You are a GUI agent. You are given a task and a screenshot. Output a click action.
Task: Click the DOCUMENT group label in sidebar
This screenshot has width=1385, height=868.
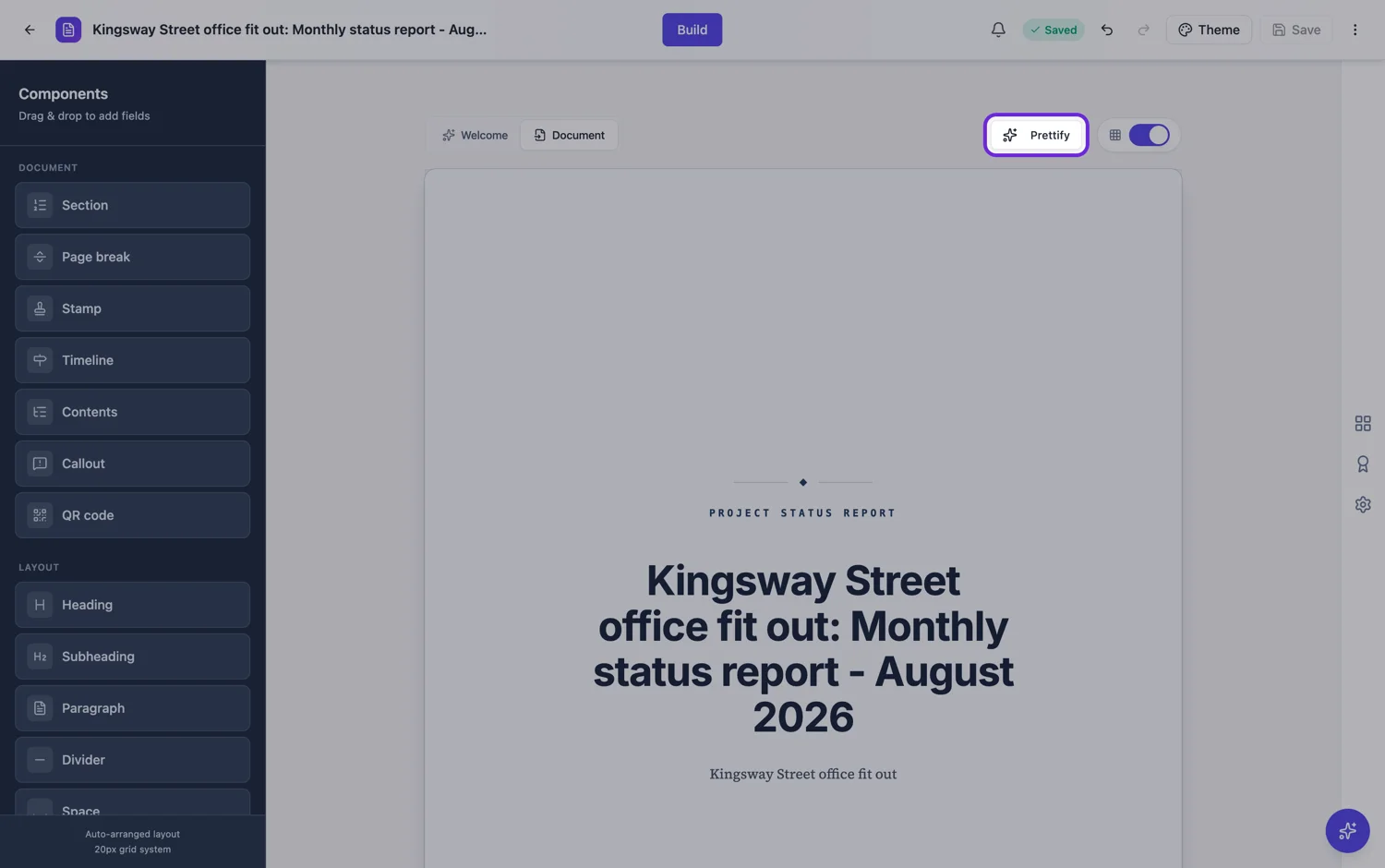[48, 168]
